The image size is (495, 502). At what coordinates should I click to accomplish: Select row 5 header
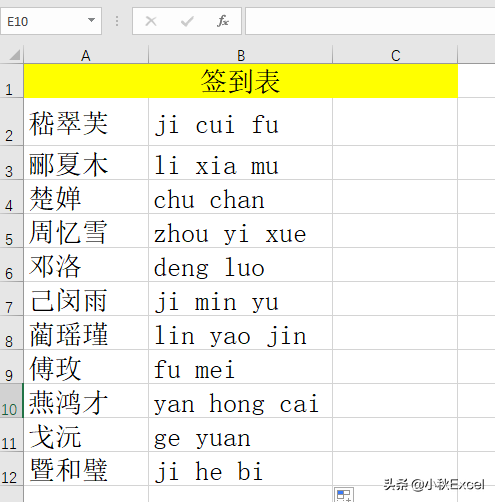[12, 231]
